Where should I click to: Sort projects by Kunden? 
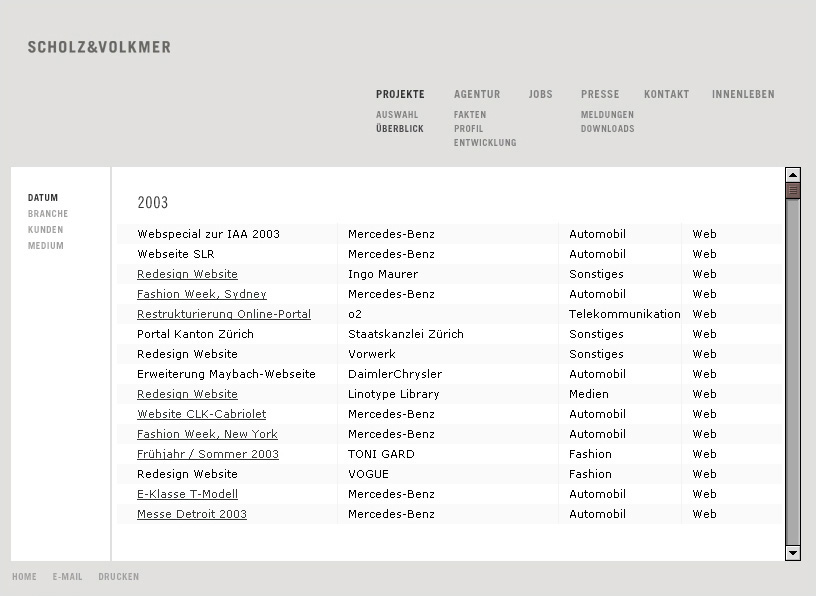(x=45, y=230)
